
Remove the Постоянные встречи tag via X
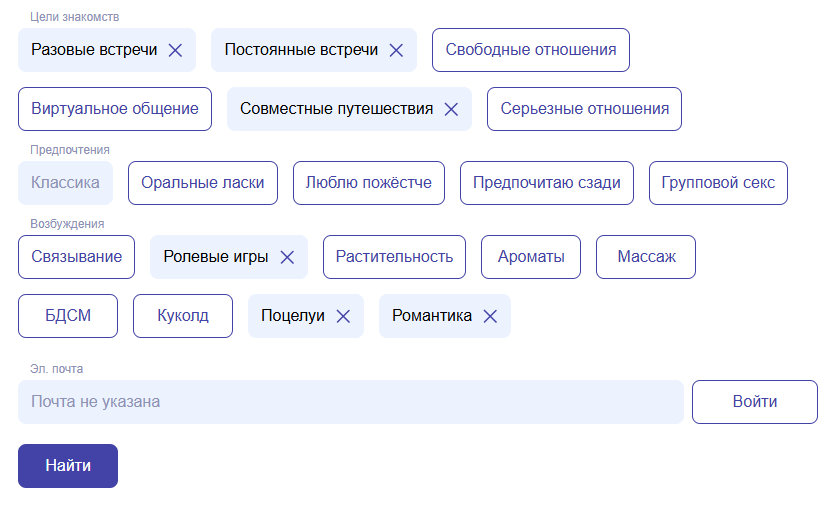pyautogui.click(x=396, y=50)
